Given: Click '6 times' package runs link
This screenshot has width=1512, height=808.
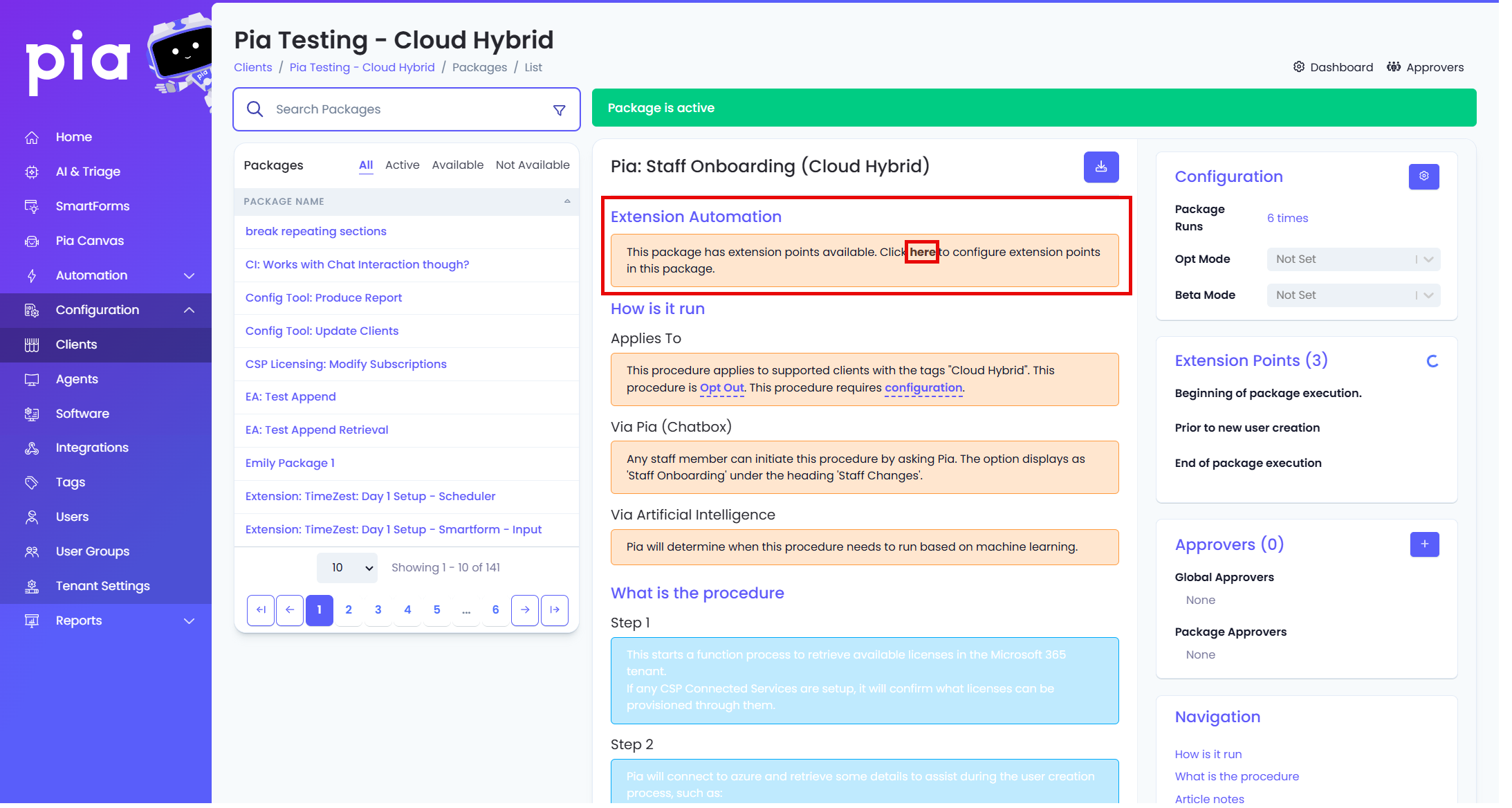Looking at the screenshot, I should [1287, 219].
